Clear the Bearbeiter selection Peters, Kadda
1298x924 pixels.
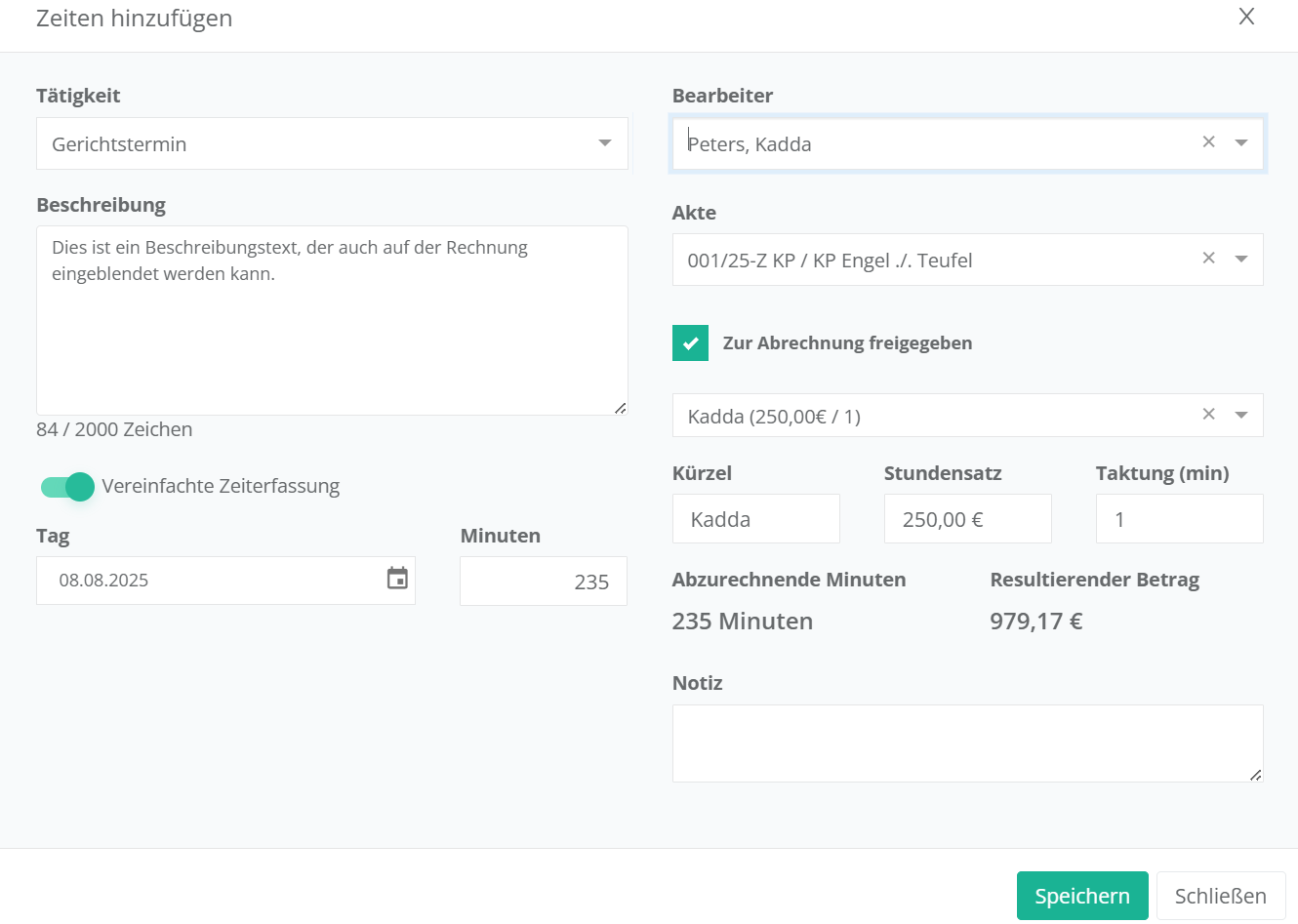(x=1208, y=142)
